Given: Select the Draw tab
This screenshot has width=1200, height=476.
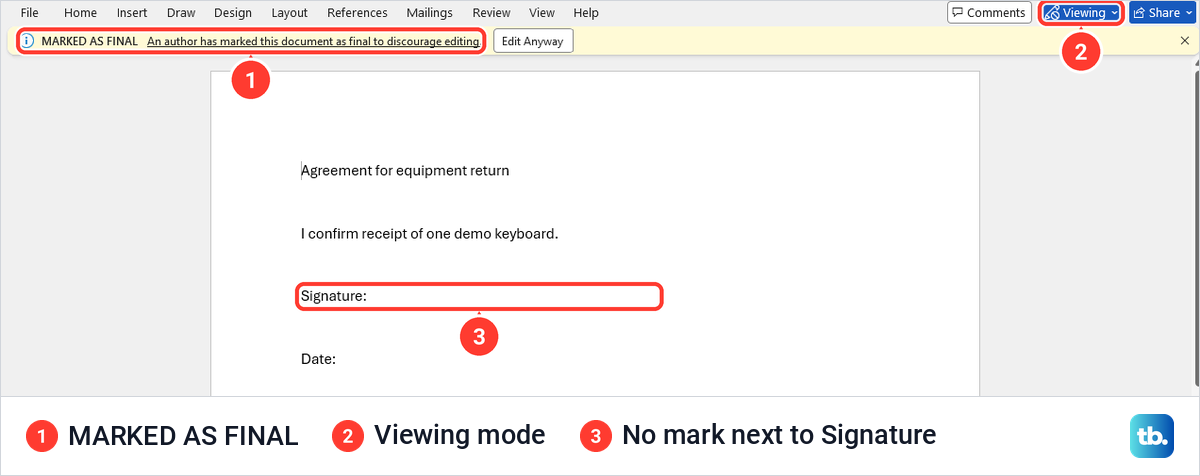Looking at the screenshot, I should (181, 13).
